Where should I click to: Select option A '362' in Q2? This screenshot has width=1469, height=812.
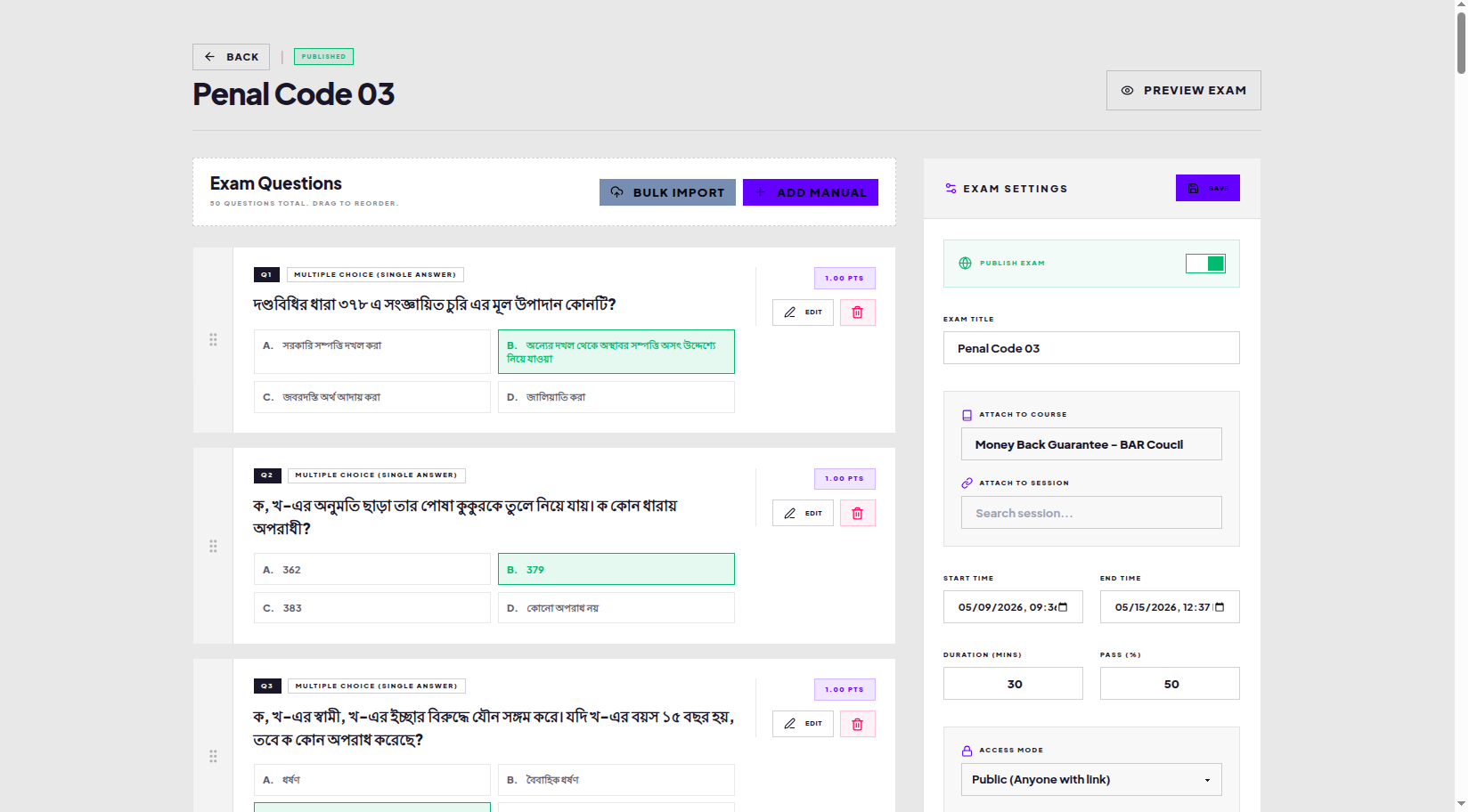tap(372, 570)
